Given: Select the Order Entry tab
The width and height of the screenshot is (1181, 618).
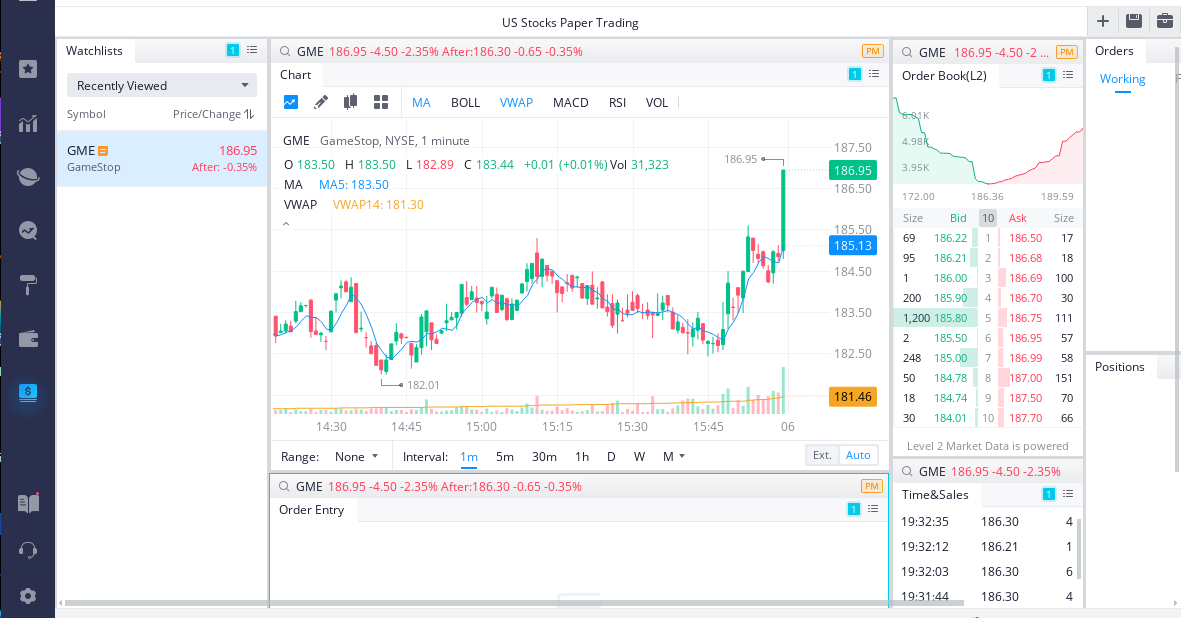Looking at the screenshot, I should [x=311, y=510].
